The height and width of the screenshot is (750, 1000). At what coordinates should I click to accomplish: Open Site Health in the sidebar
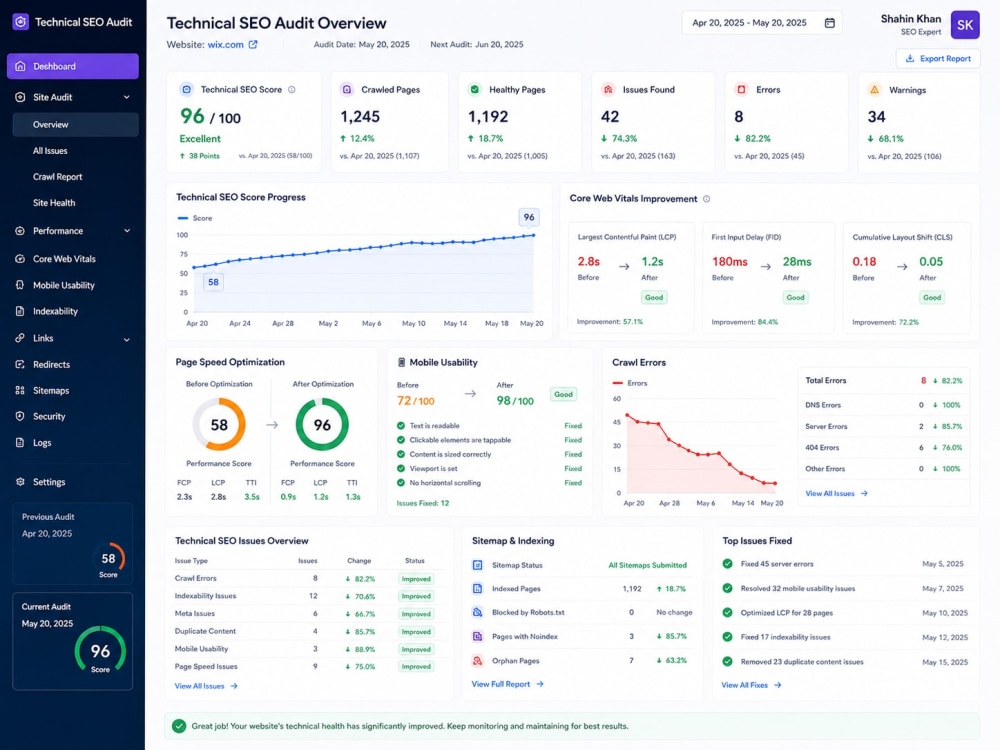[x=54, y=203]
